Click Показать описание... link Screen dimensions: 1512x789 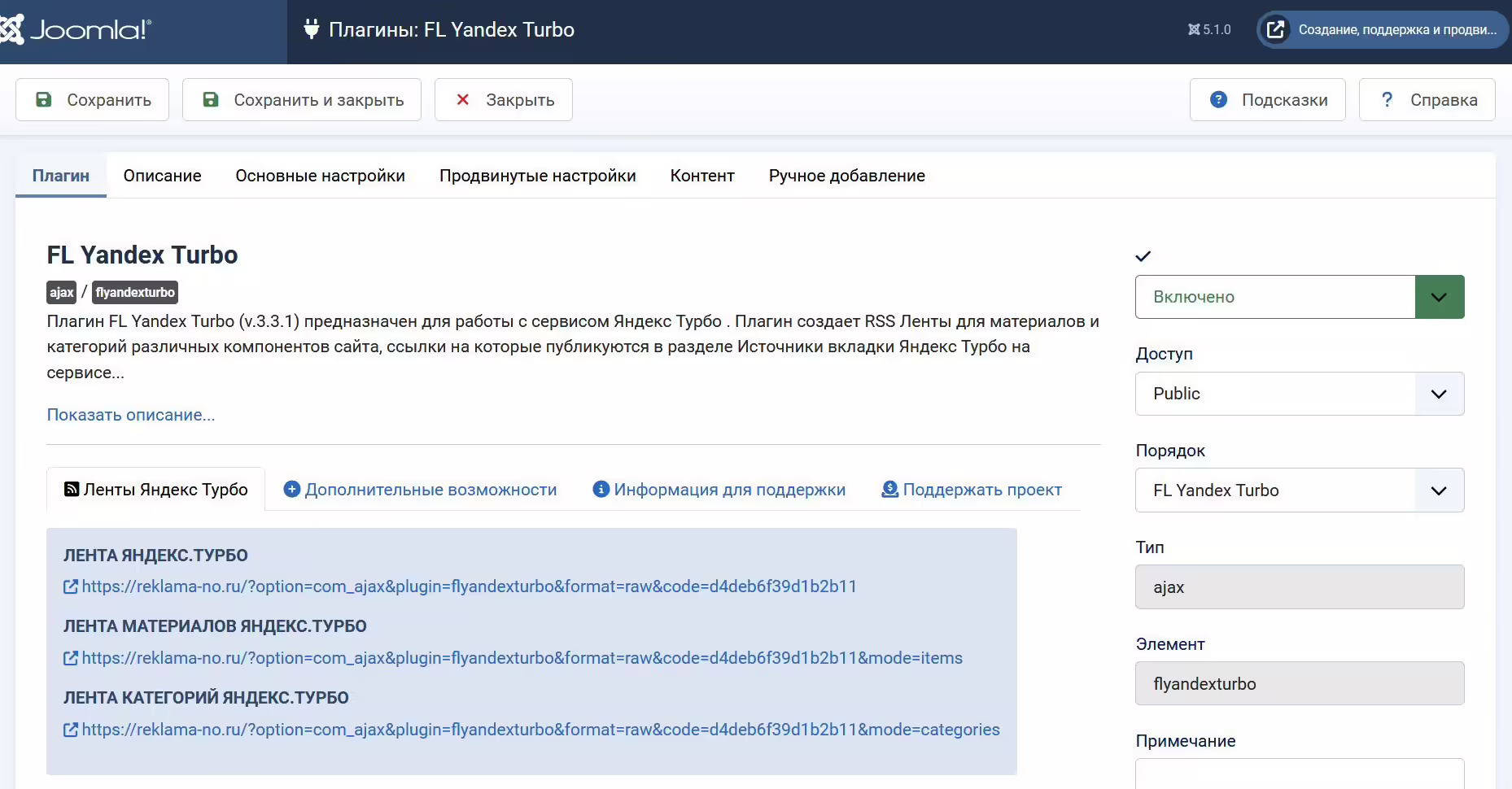pyautogui.click(x=131, y=415)
